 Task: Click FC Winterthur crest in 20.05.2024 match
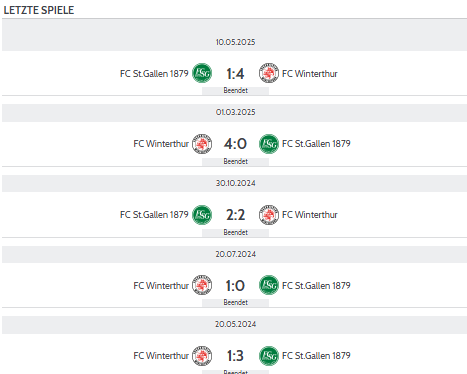click(202, 356)
